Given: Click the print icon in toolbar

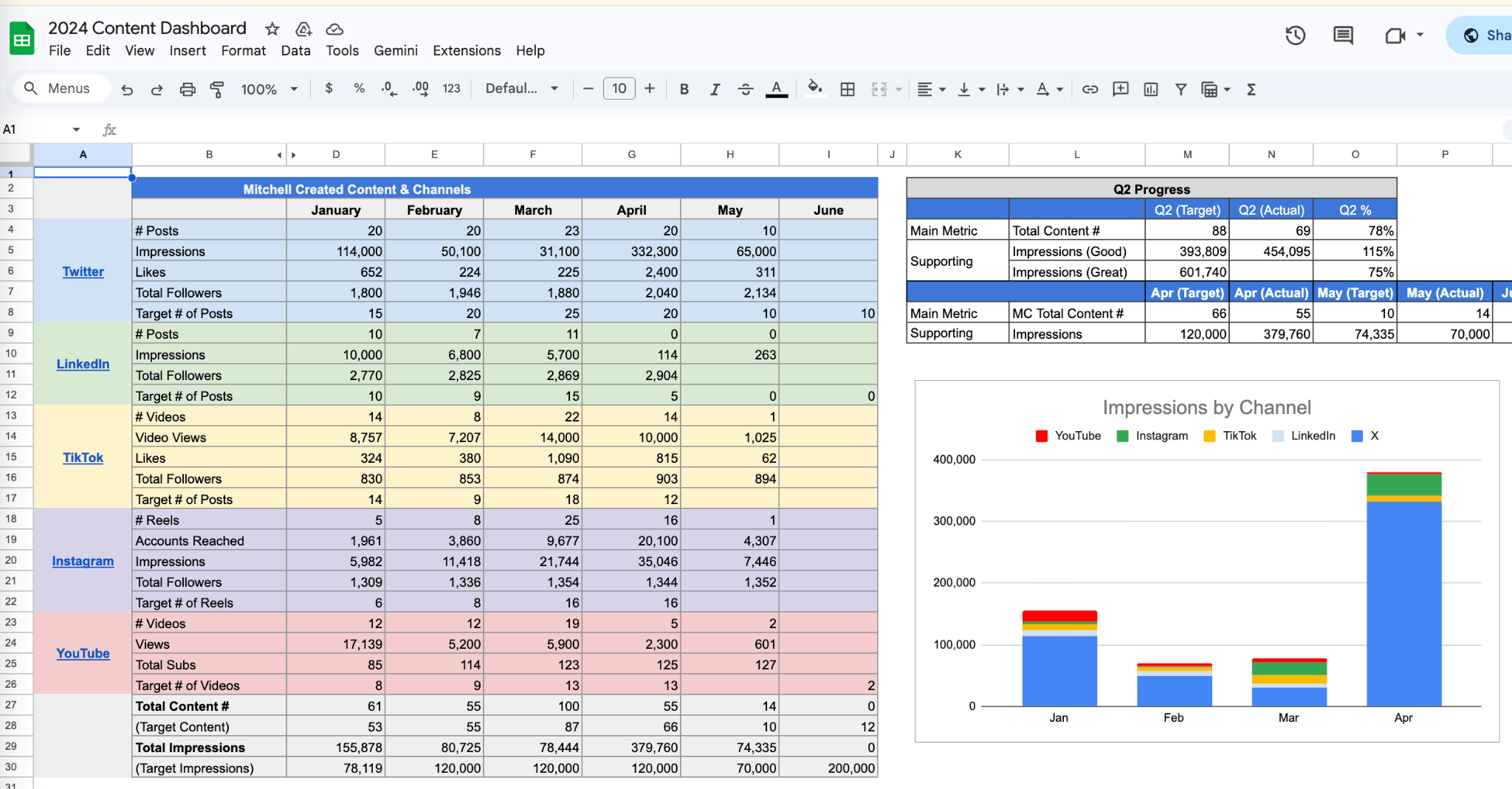Looking at the screenshot, I should click(x=188, y=89).
